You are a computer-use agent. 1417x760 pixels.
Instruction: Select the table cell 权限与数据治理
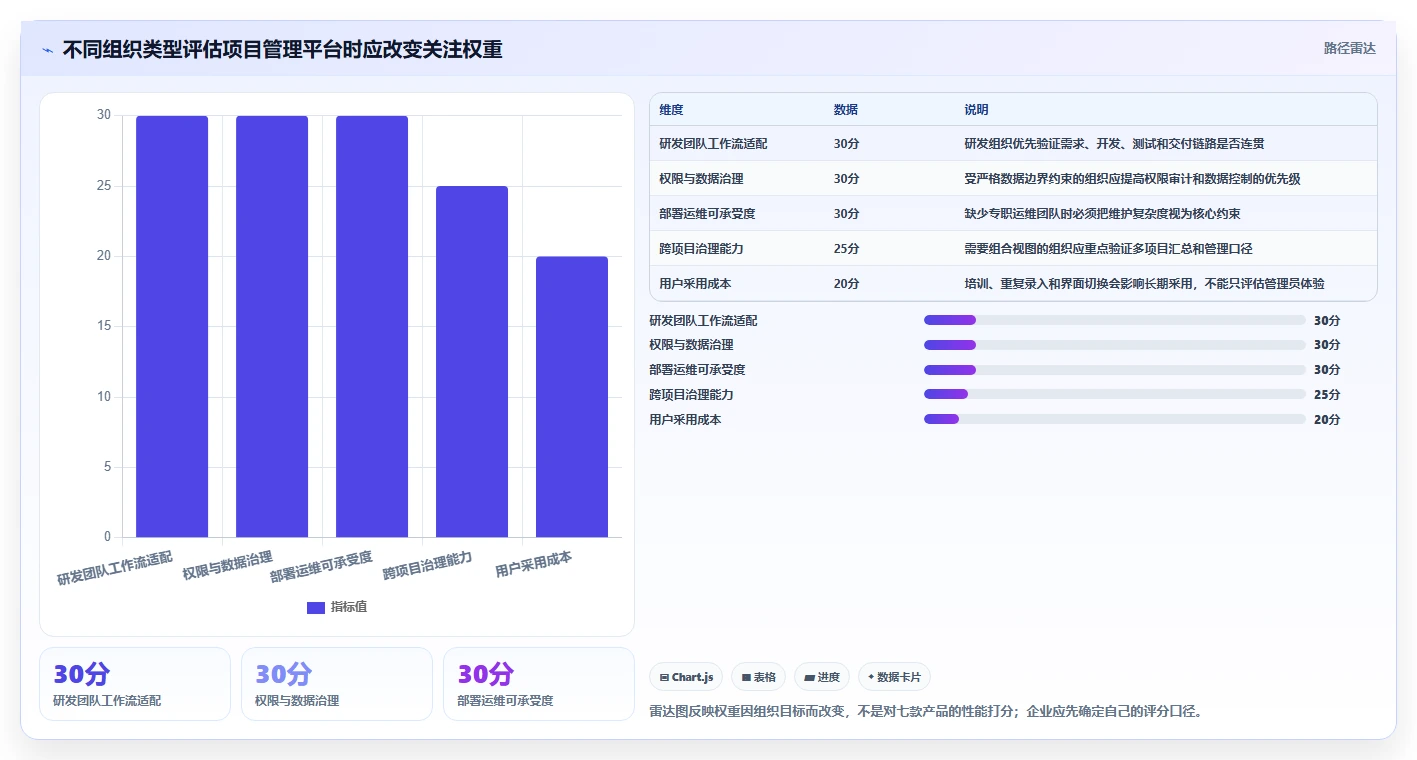(702, 179)
